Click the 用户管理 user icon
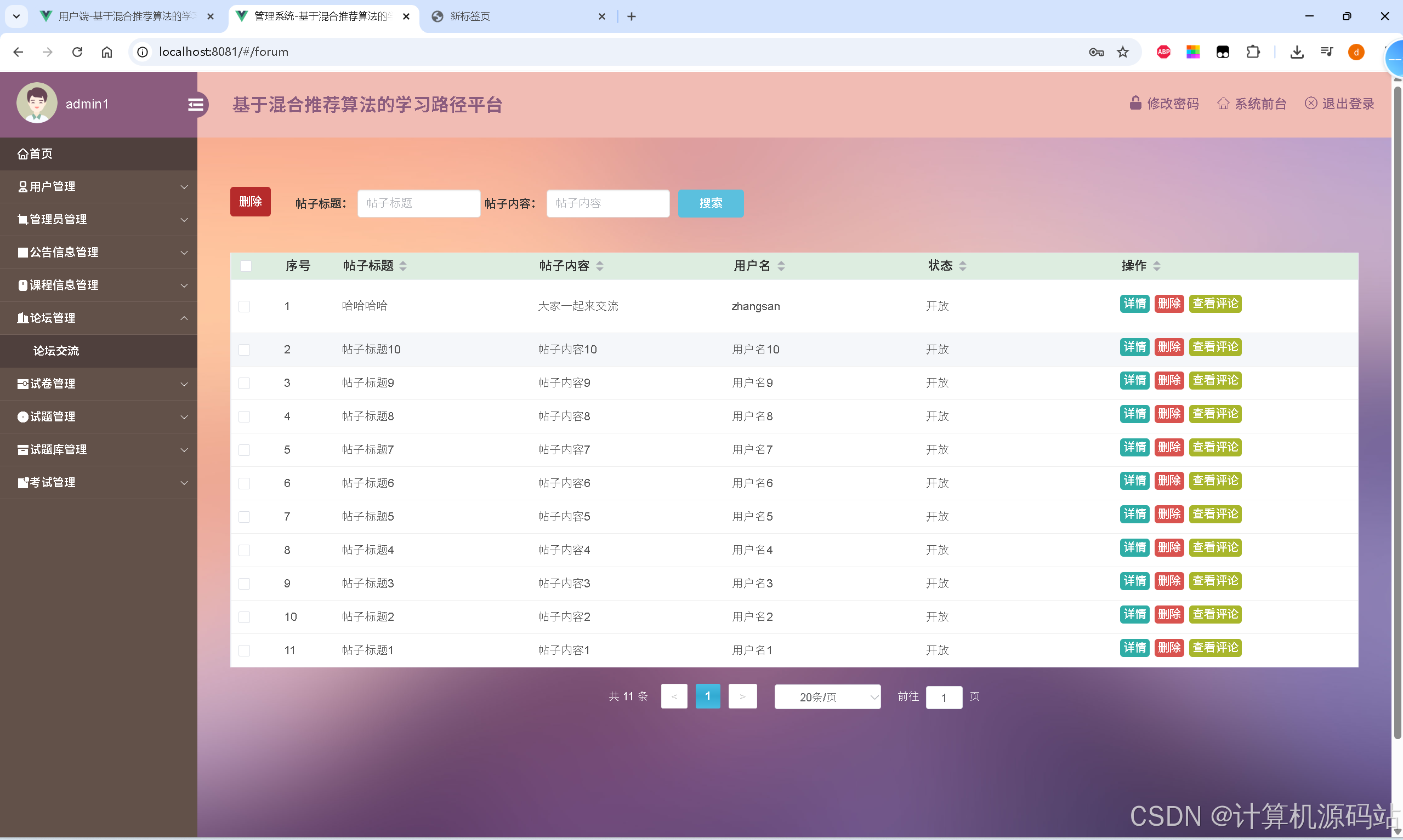 pos(22,186)
